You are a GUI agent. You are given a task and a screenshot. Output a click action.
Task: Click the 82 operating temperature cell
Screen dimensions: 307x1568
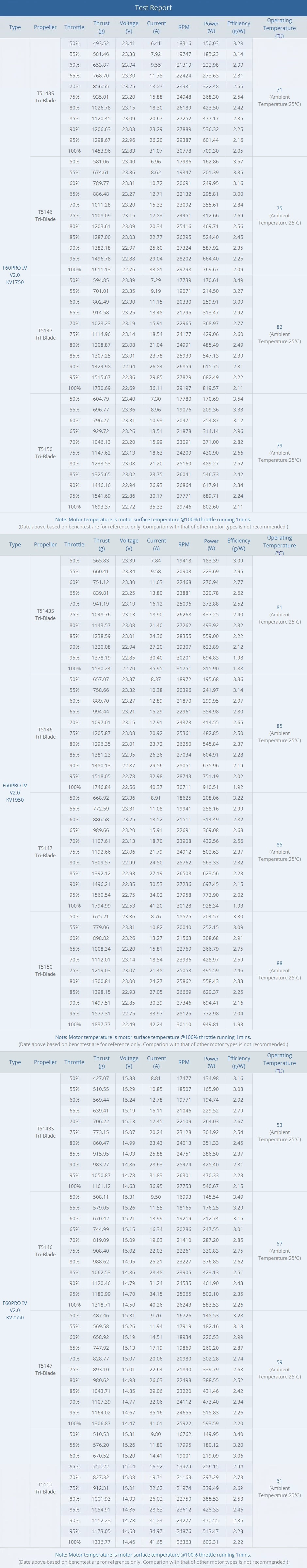(x=279, y=334)
